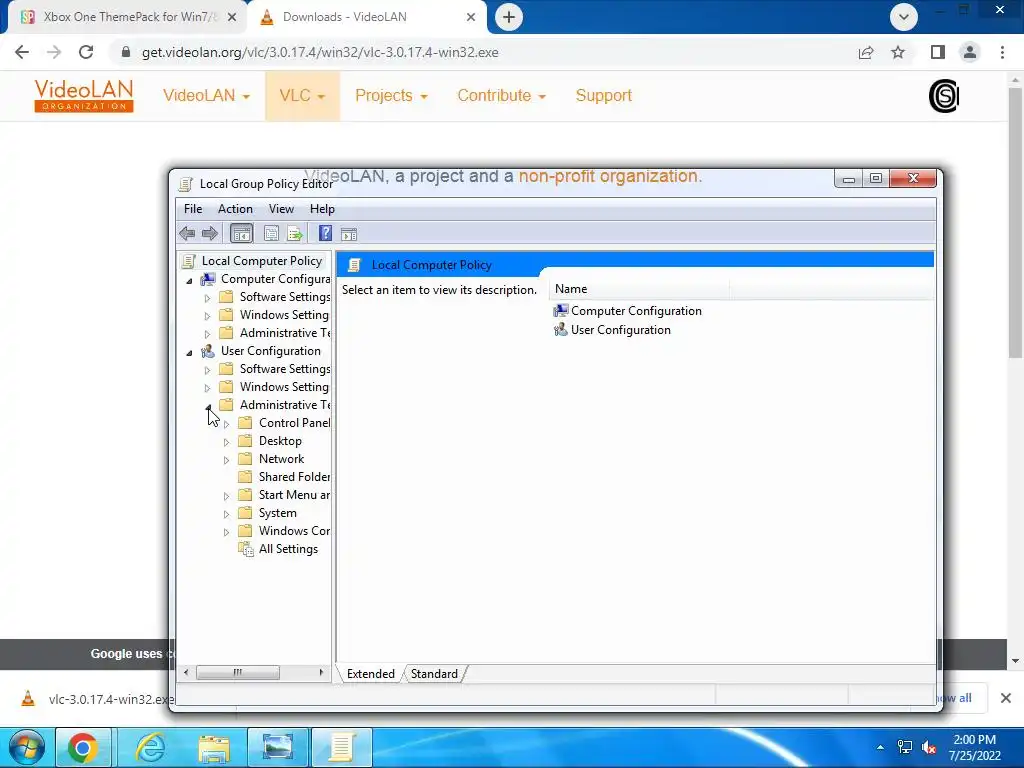
Task: Open Contribute dropdown in website navigation
Action: (502, 95)
